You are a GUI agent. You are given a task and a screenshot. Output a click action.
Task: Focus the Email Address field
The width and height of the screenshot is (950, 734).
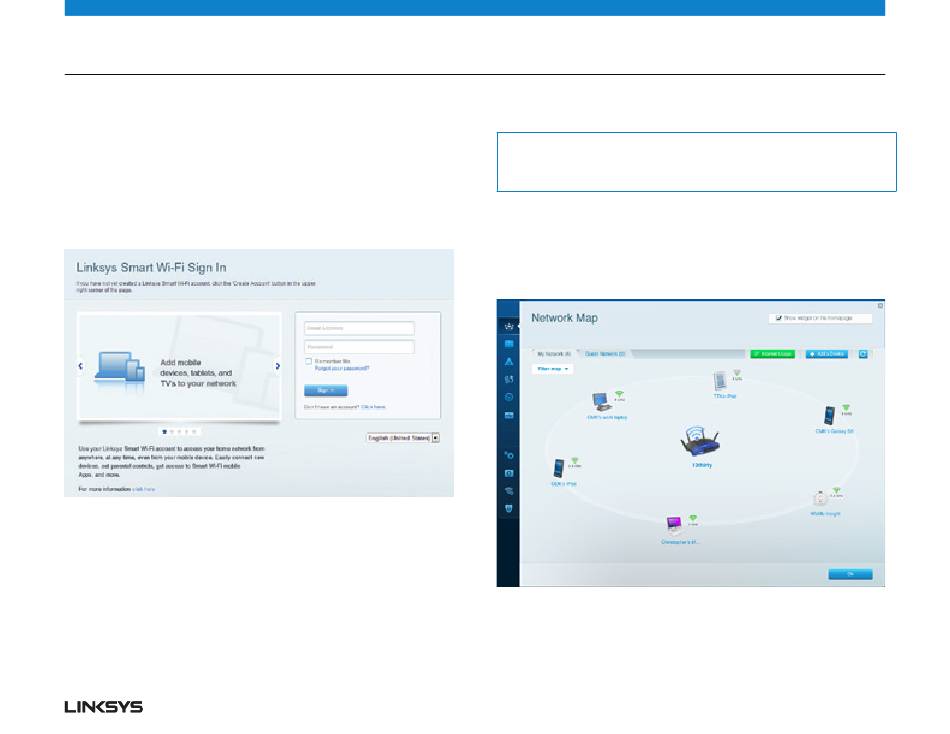pos(359,328)
